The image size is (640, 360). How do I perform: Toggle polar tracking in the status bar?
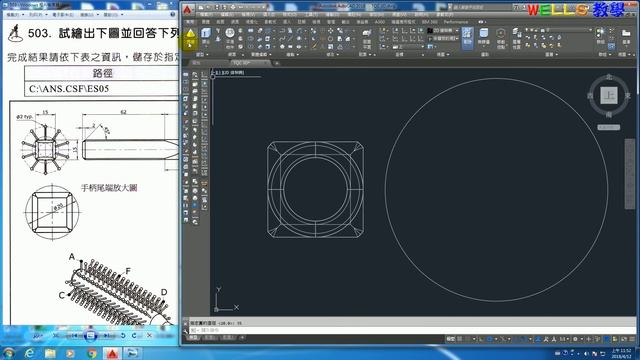point(490,339)
